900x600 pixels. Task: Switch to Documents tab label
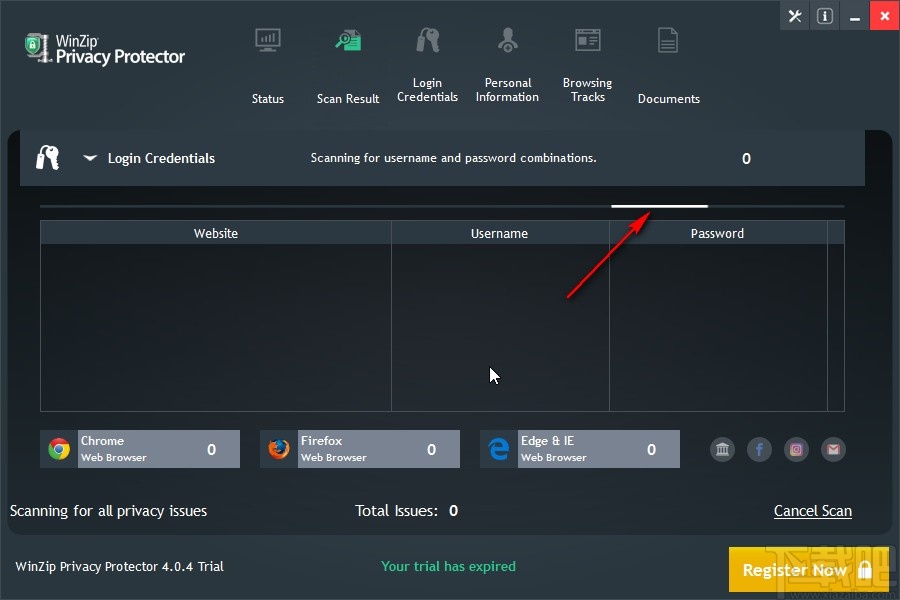[x=669, y=99]
